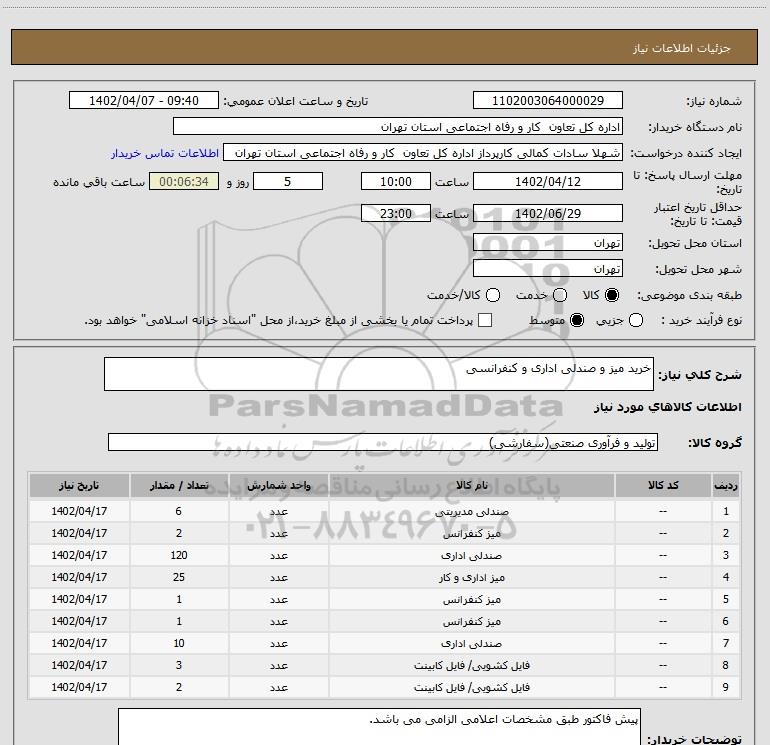Click the buyer notes text box
The height and width of the screenshot is (745, 770).
(379, 727)
